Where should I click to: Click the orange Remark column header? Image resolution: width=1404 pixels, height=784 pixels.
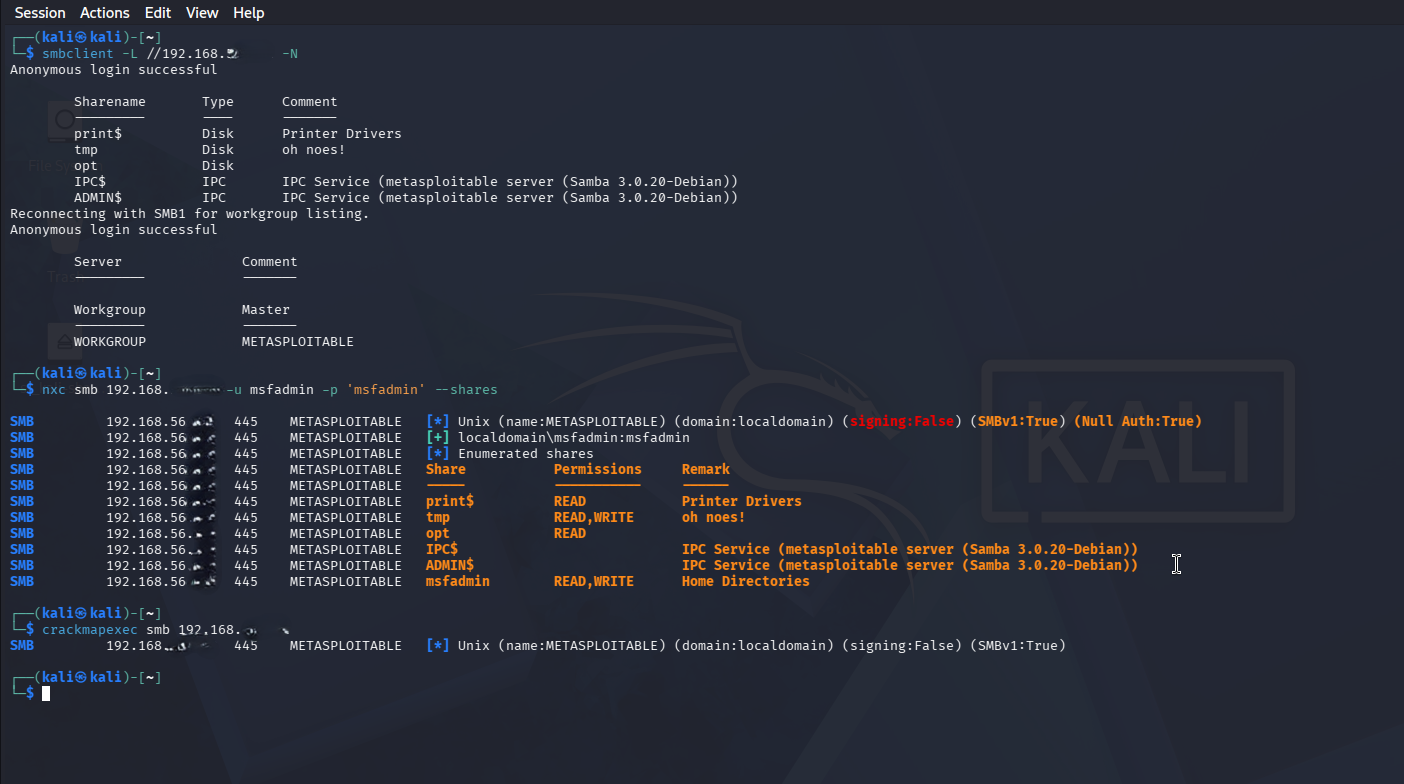click(706, 470)
